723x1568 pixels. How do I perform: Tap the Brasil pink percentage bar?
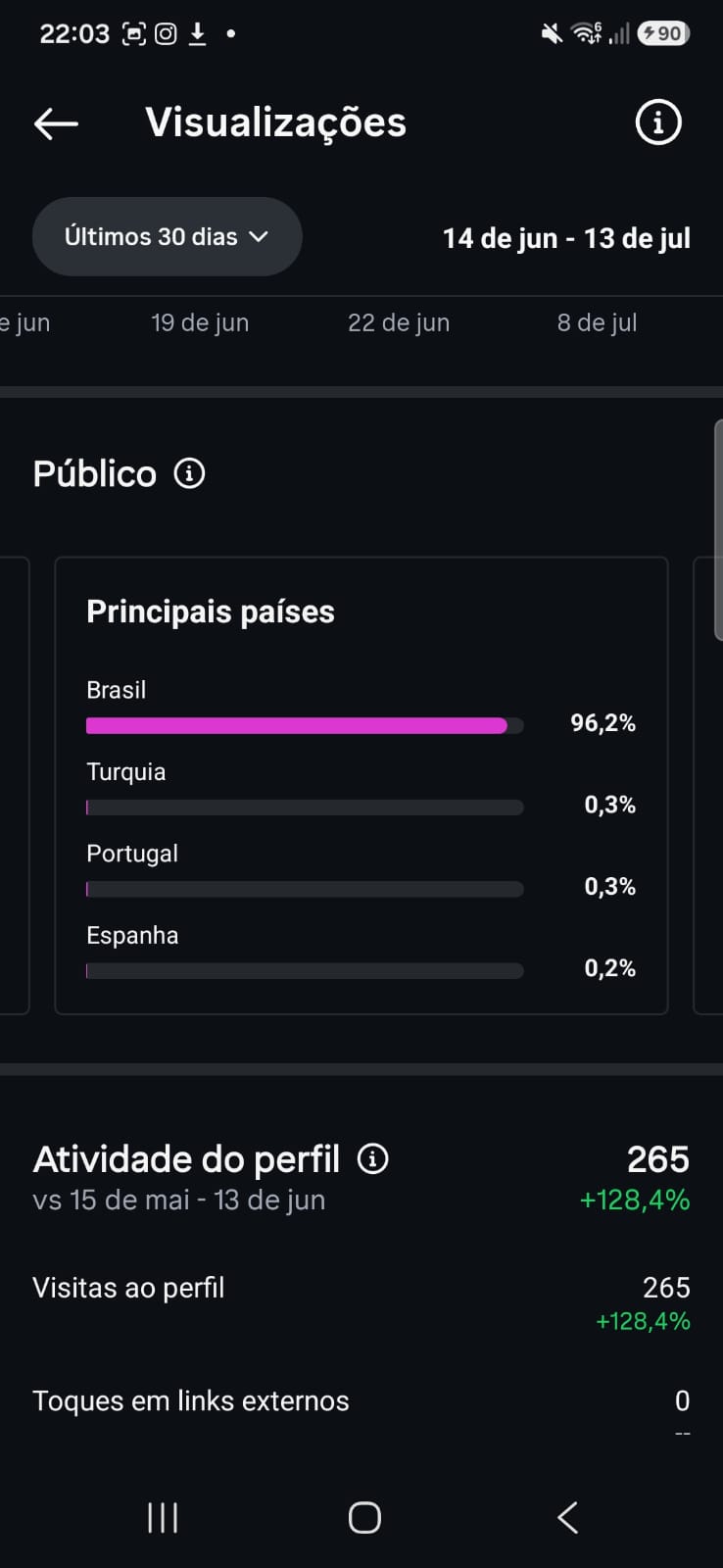click(x=296, y=725)
